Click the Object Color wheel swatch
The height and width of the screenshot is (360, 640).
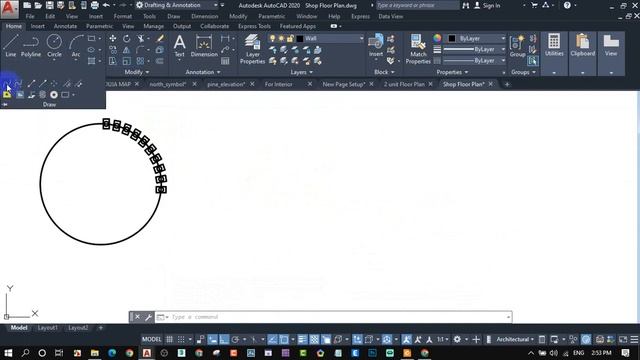[437, 38]
